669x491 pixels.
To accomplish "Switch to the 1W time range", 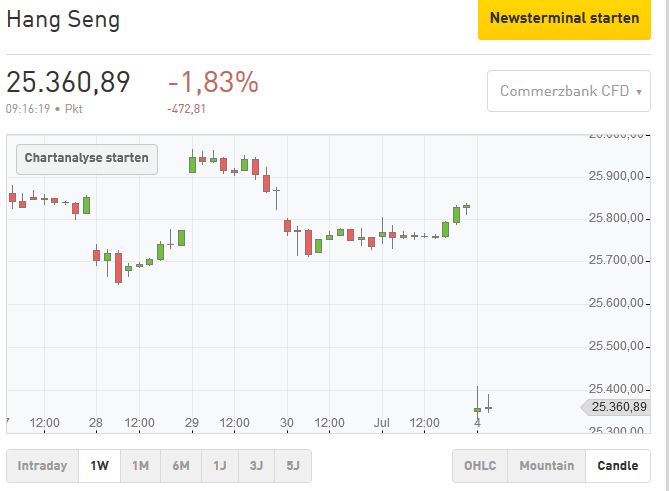I will click(100, 465).
